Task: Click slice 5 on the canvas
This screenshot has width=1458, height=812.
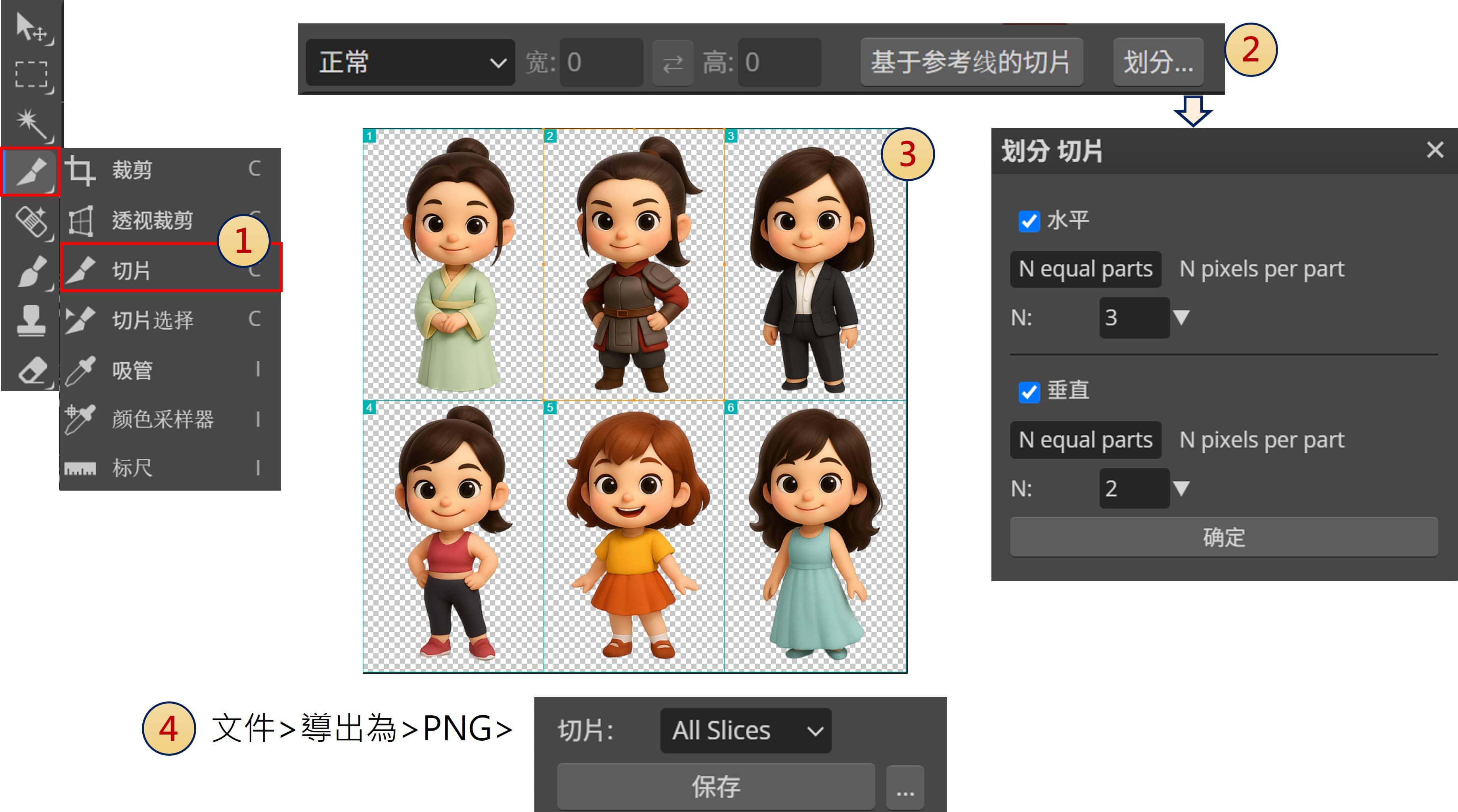Action: click(633, 537)
